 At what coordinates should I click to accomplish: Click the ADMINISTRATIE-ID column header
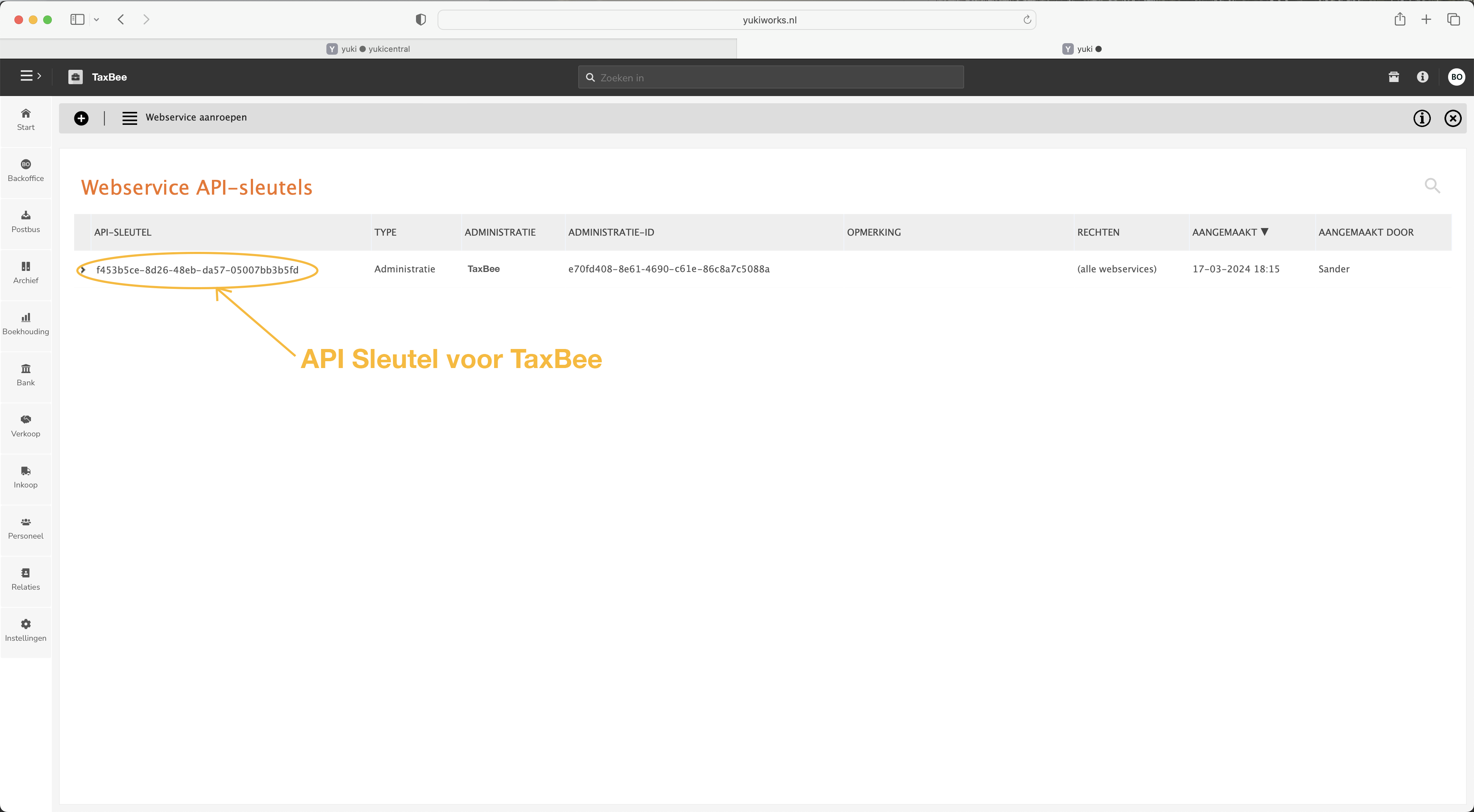pos(611,232)
